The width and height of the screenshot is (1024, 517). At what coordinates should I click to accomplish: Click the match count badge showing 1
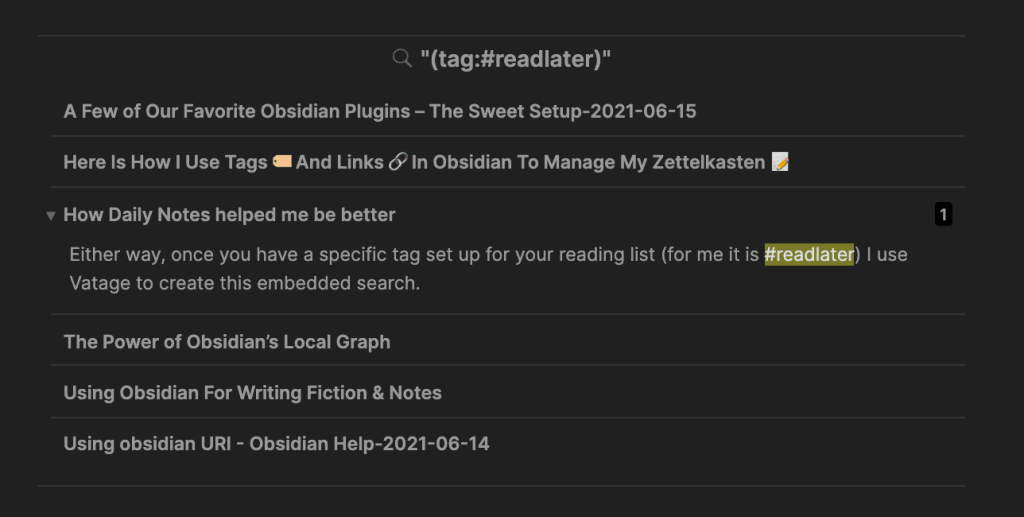[x=943, y=214]
